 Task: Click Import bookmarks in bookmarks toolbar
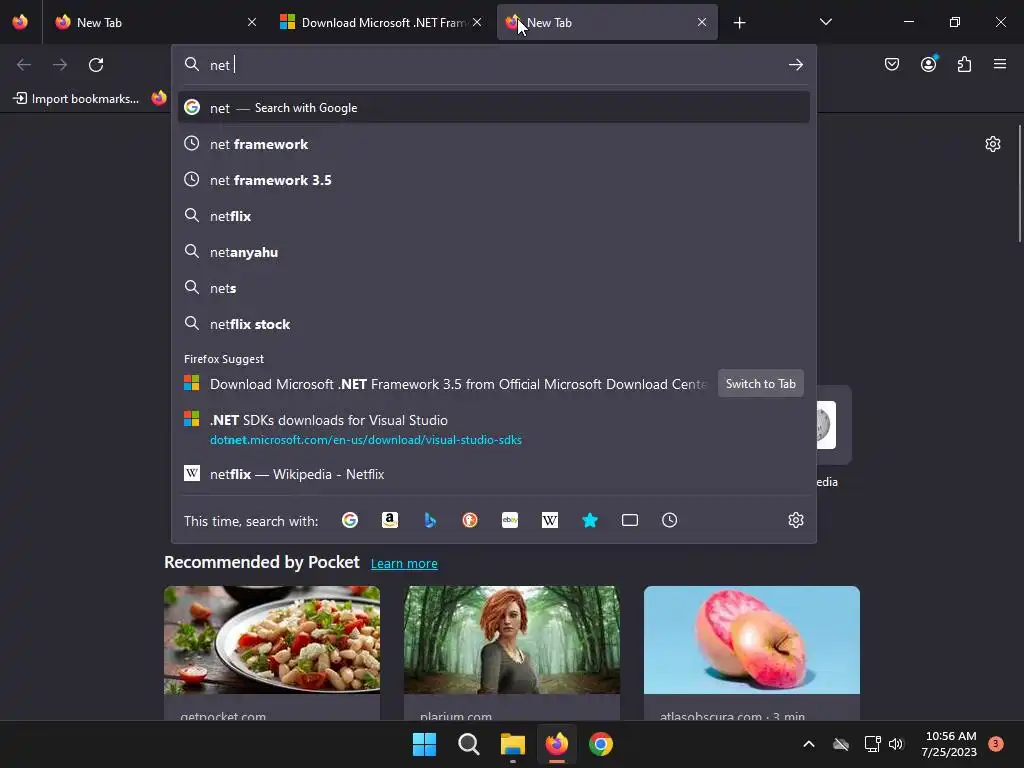(x=76, y=99)
